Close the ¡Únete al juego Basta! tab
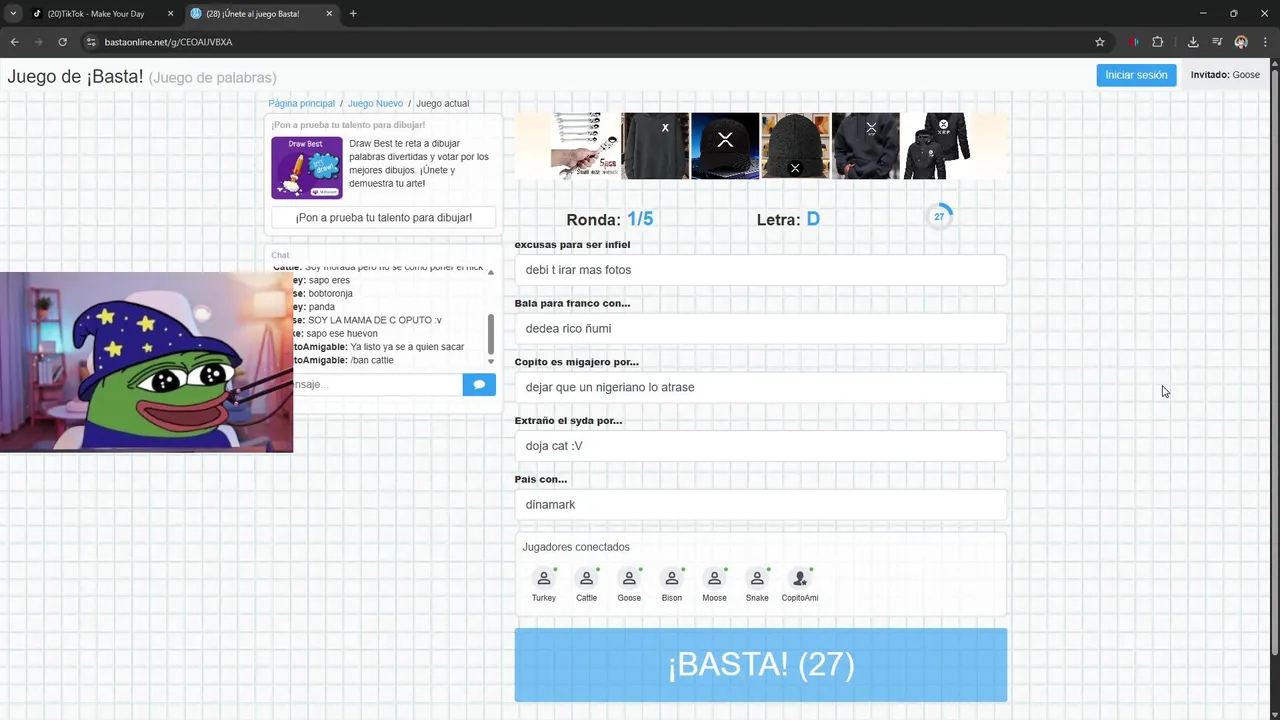 pos(330,14)
